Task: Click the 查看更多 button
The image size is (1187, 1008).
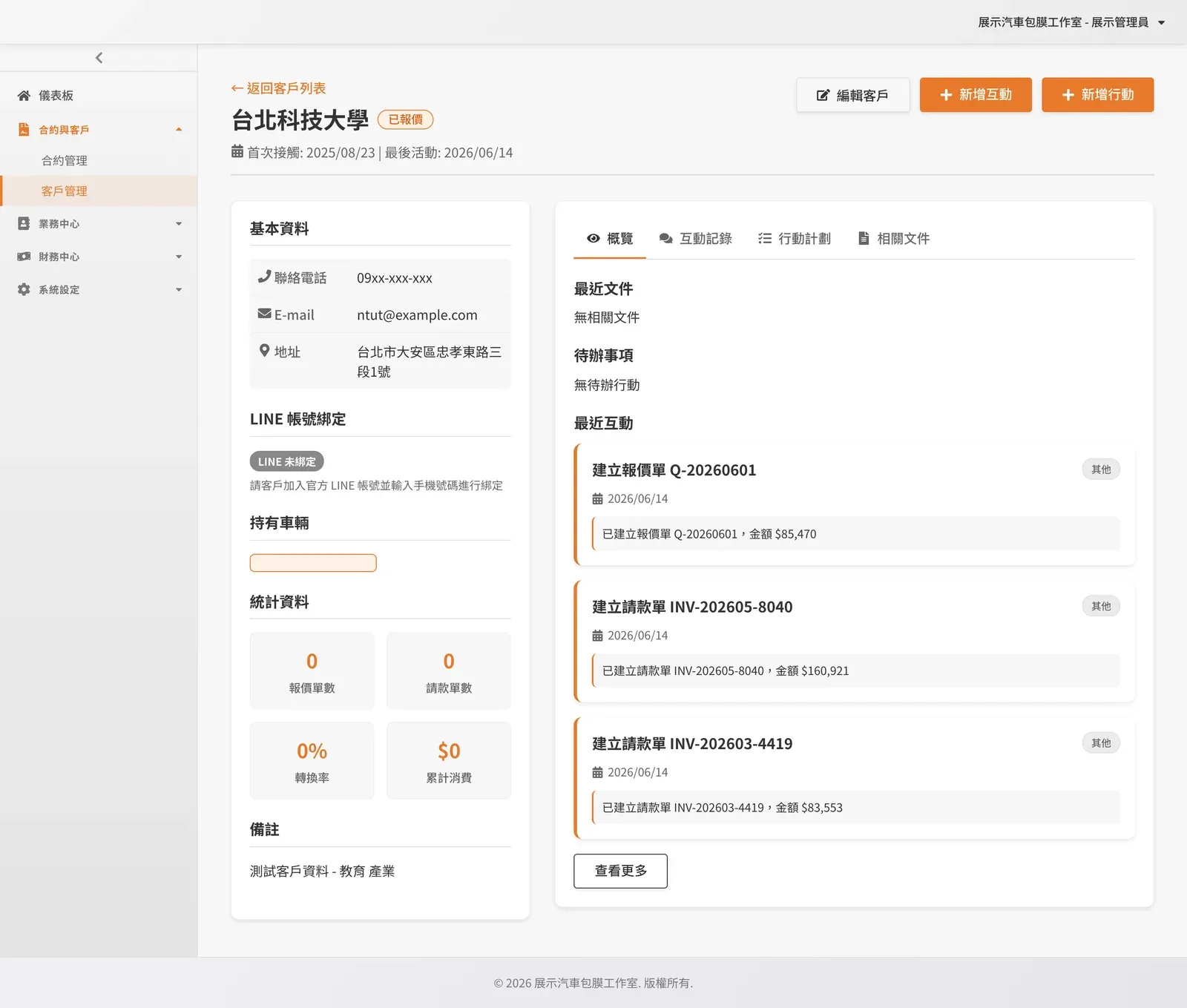Action: tap(620, 871)
